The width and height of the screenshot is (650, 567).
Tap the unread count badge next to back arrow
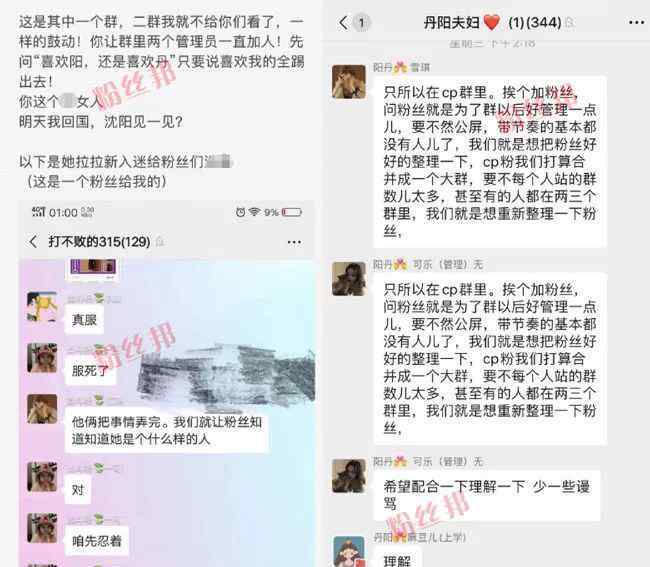point(361,23)
